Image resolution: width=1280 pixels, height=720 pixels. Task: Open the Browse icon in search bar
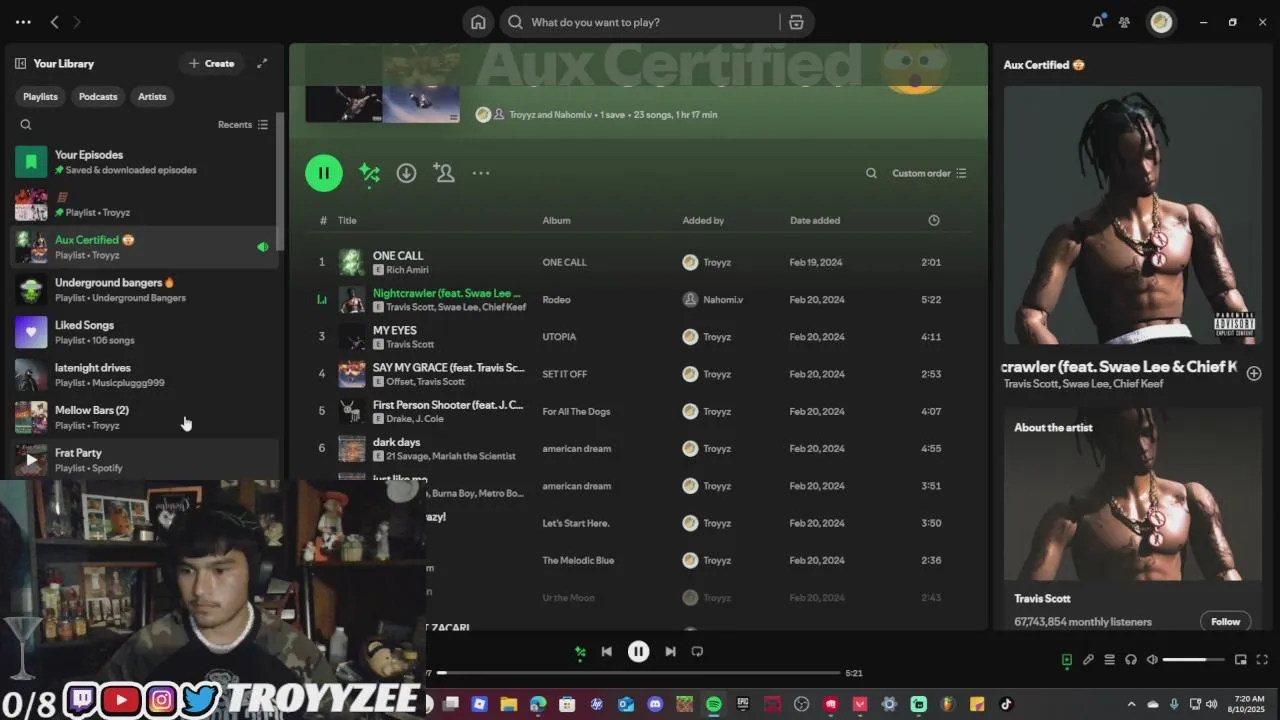tap(796, 22)
